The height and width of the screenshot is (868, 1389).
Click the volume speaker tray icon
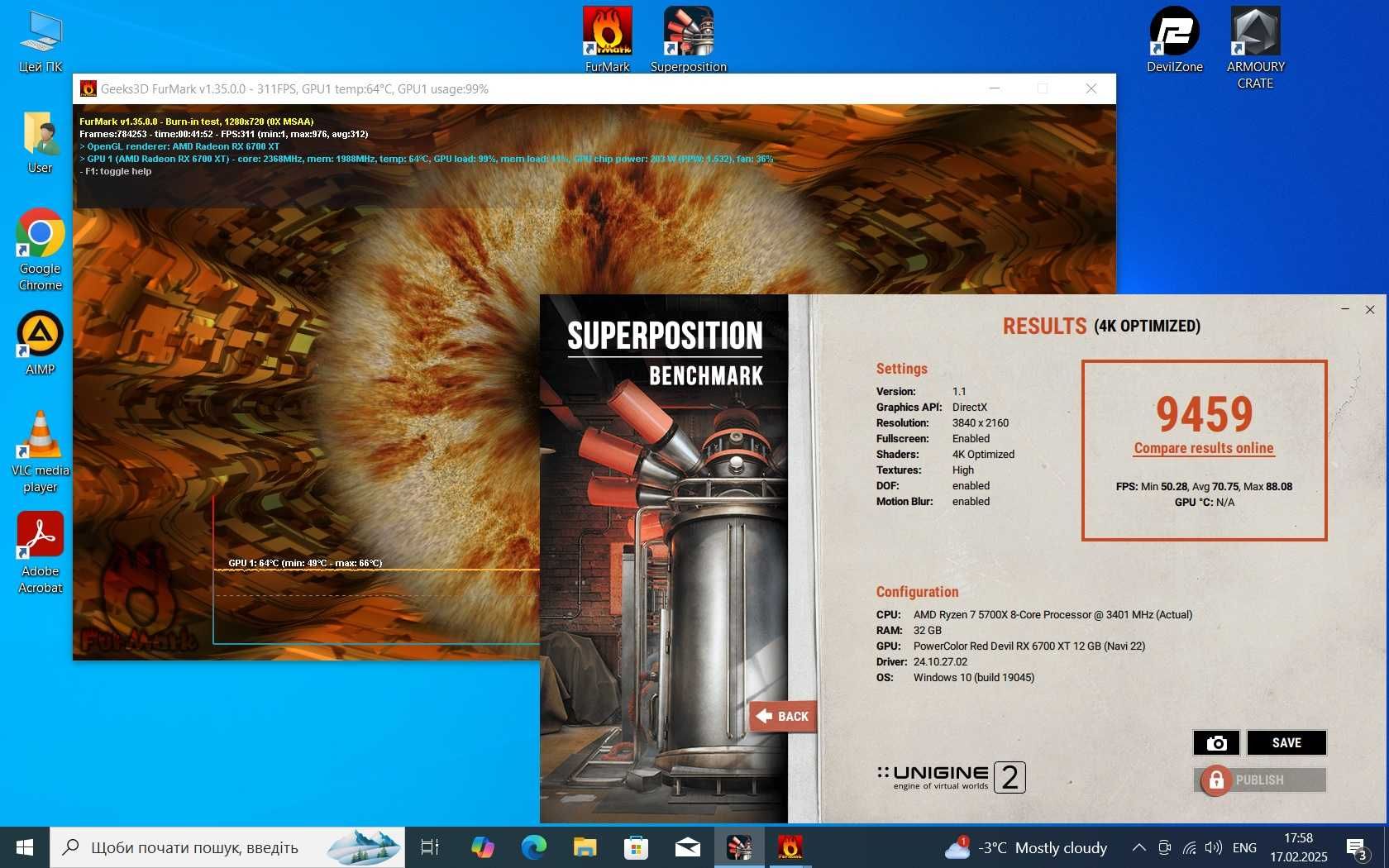pos(1213,847)
